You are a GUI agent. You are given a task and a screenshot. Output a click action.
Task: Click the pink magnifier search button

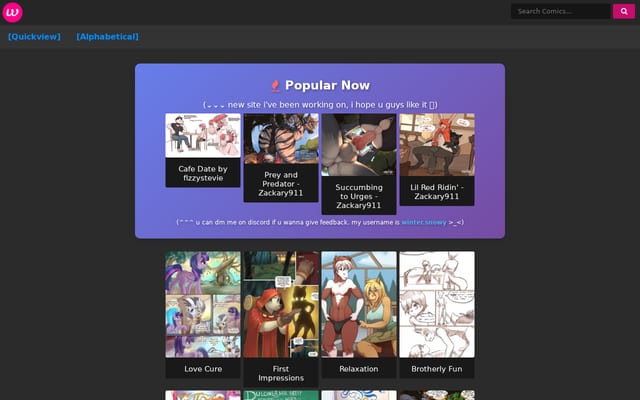click(624, 11)
